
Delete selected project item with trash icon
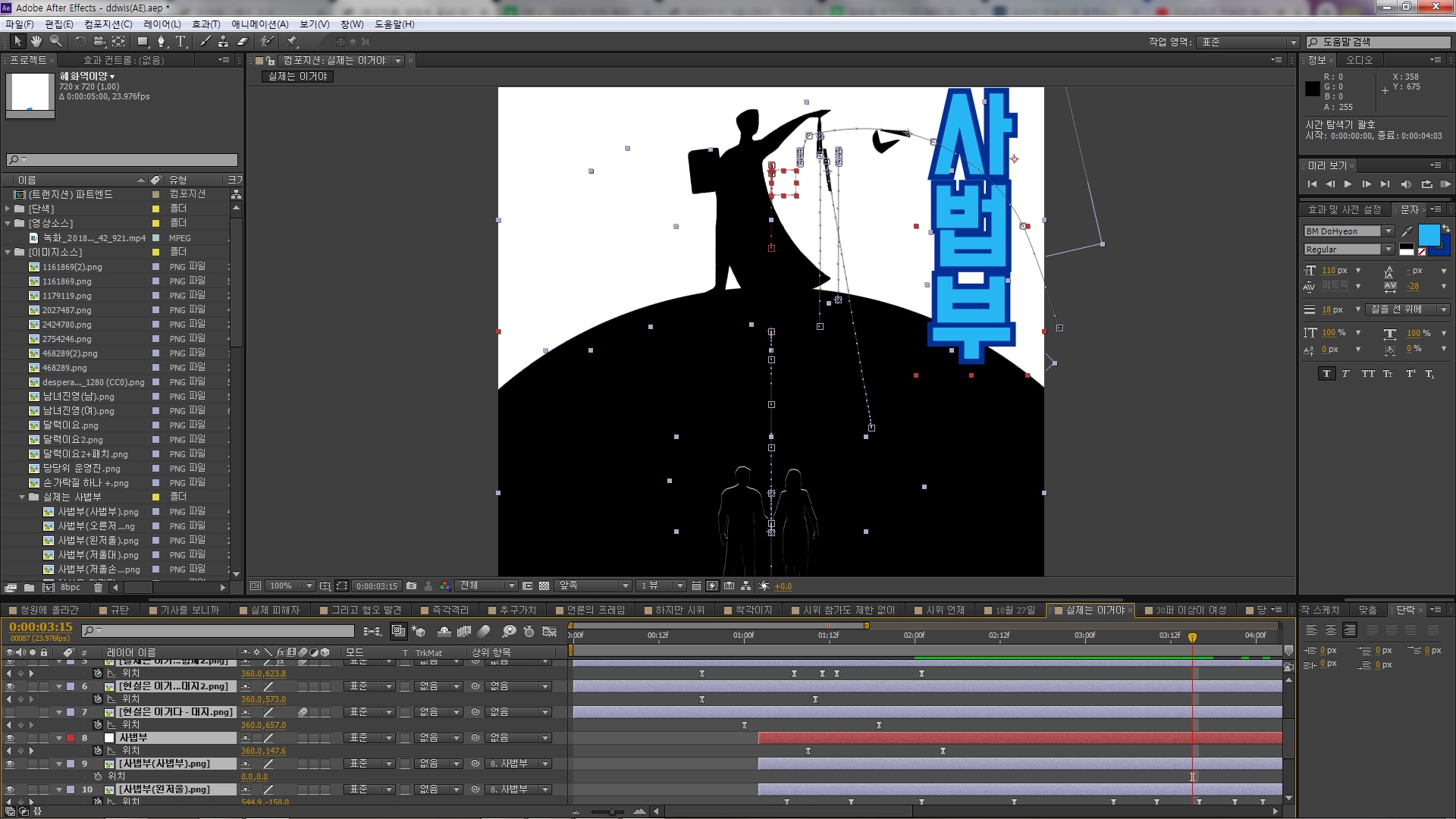(98, 588)
